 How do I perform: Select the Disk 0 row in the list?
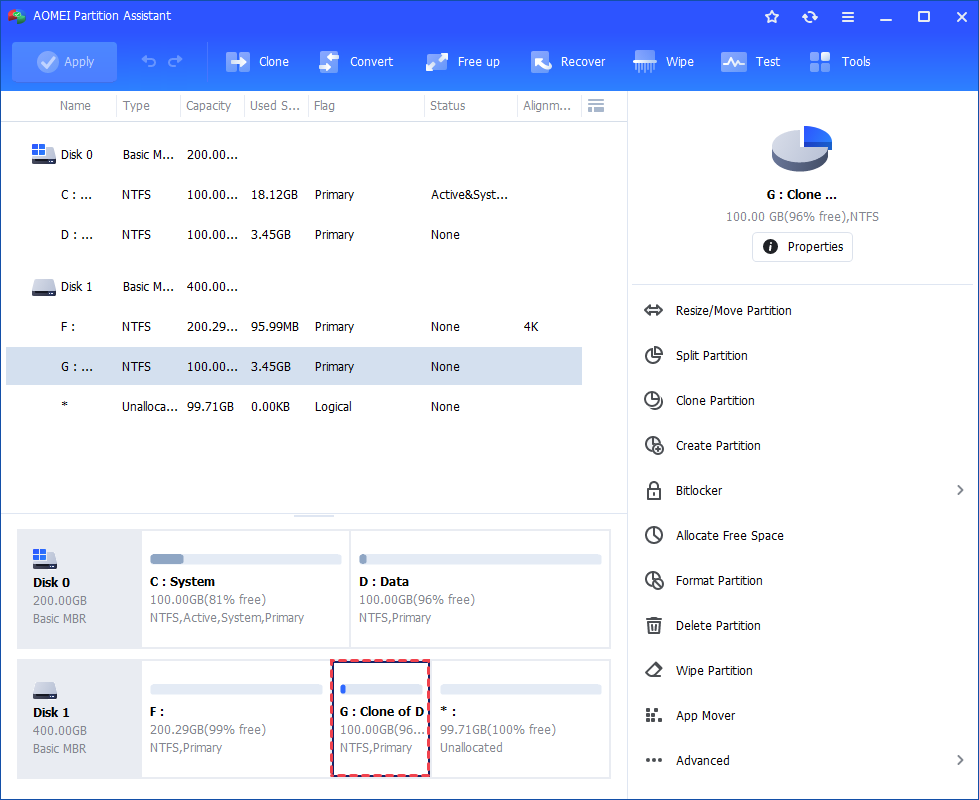point(294,154)
